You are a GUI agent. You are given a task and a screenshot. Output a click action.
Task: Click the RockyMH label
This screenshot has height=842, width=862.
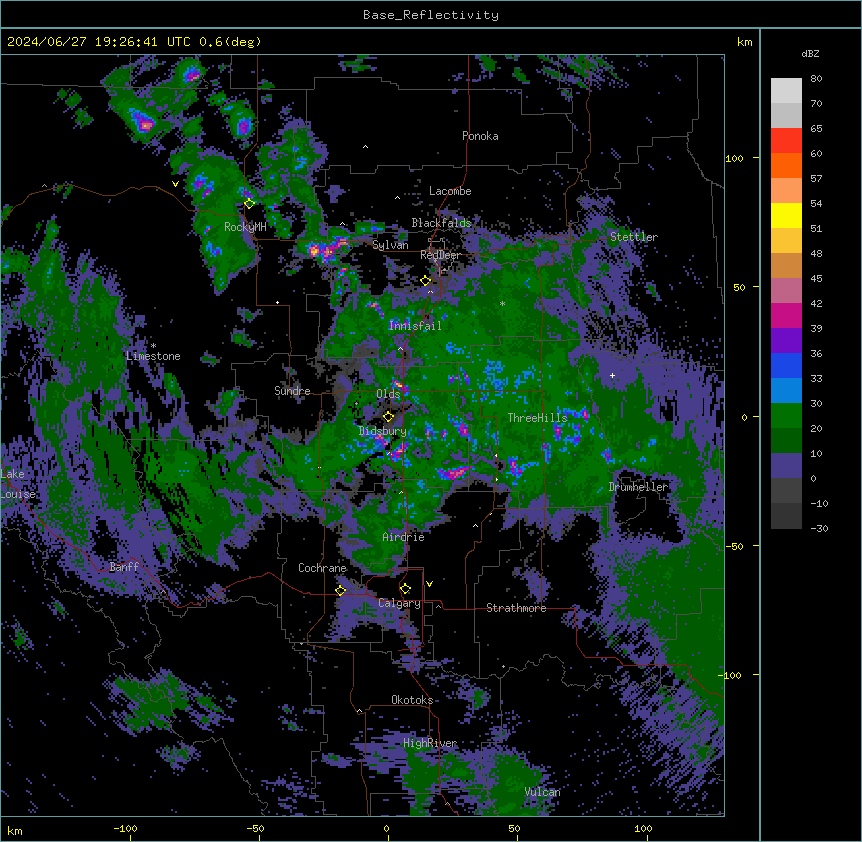click(x=245, y=227)
